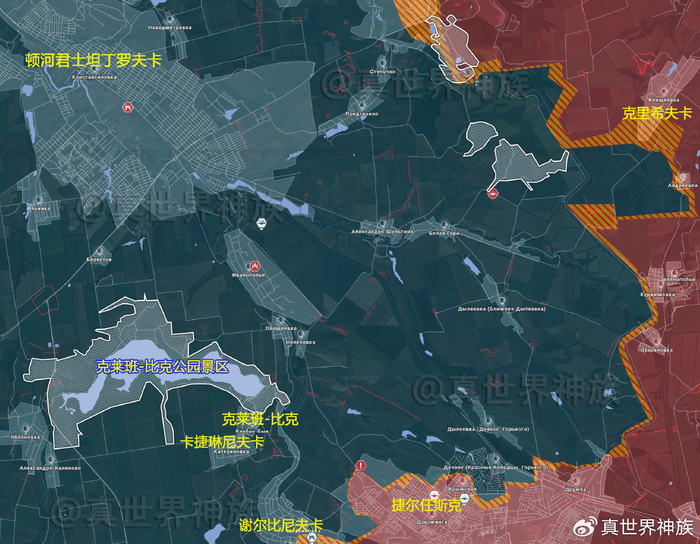This screenshot has height=544, width=700.
Task: Click the yellow label 顿河君士坦丁罗夫卡
Action: pos(93,60)
